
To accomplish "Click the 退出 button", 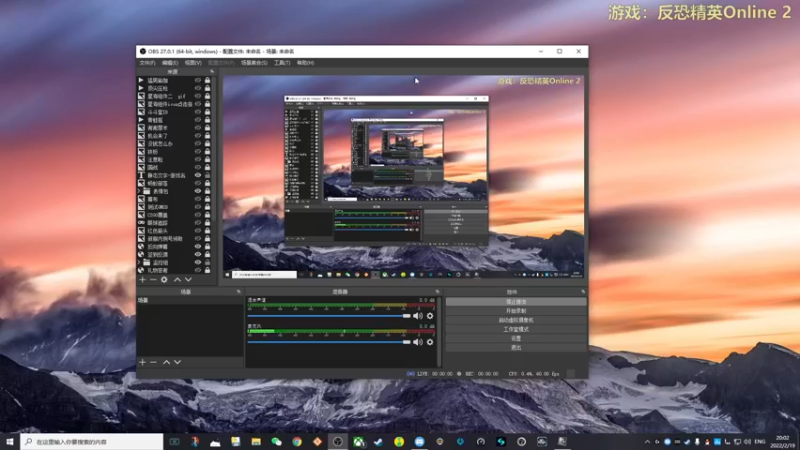I will tap(516, 347).
